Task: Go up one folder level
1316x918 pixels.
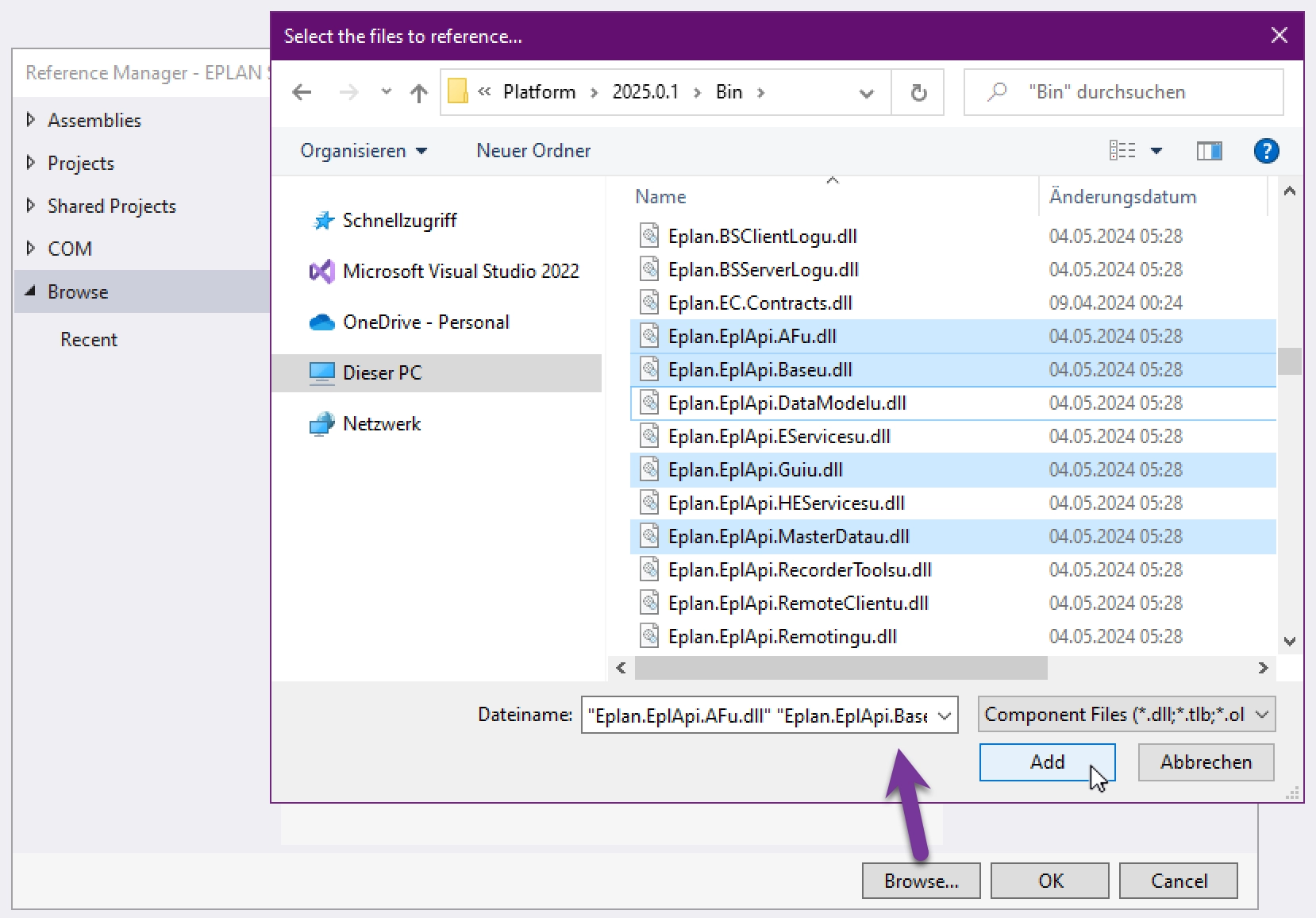Action: point(418,93)
